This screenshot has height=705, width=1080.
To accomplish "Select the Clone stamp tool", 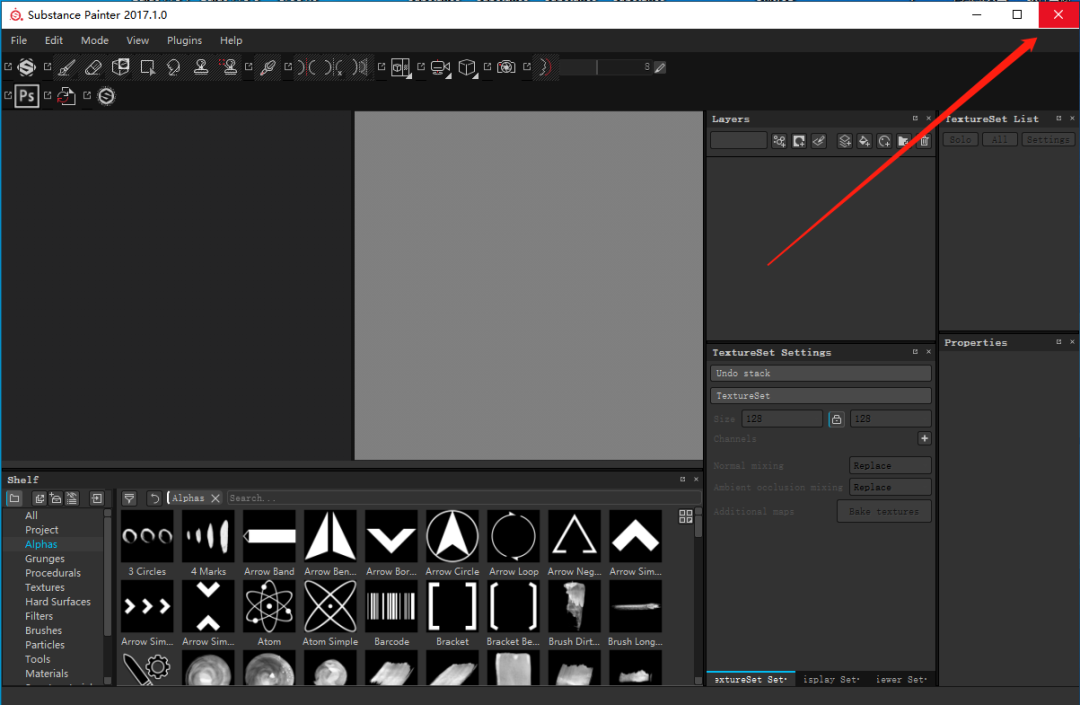I will tap(201, 67).
